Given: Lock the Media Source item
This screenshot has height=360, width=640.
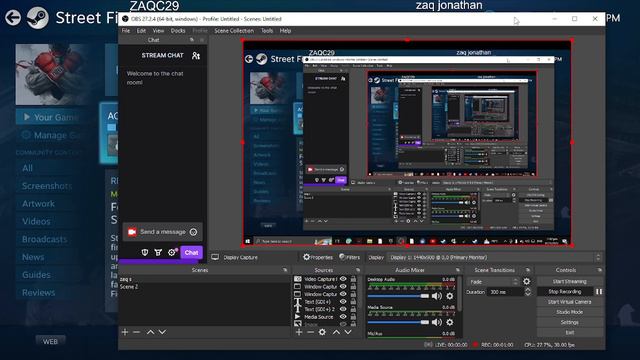Looking at the screenshot, I should tap(353, 317).
